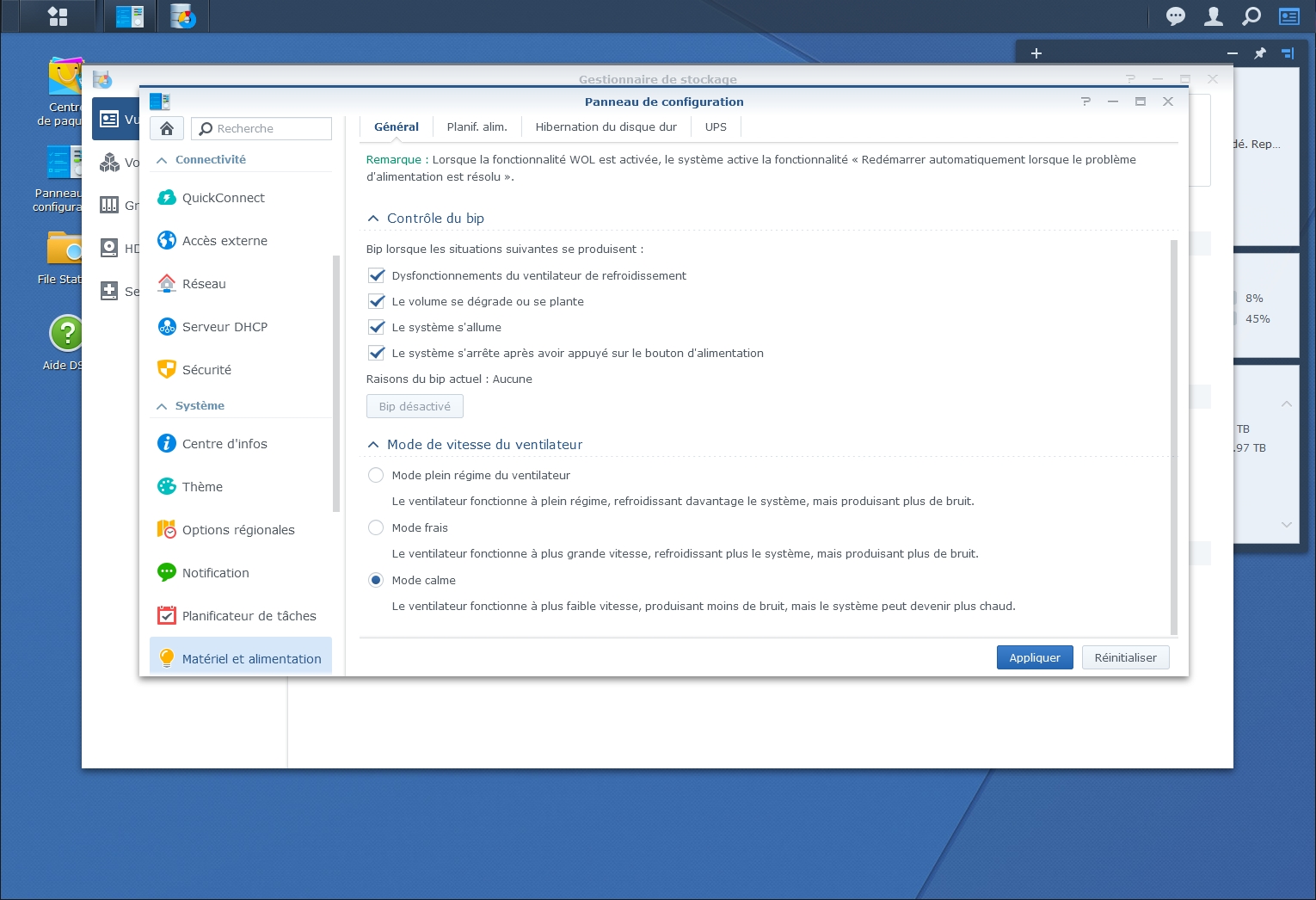This screenshot has height=900, width=1316.
Task: Toggle 'Le système s'allume' beep checkbox
Action: coord(376,327)
